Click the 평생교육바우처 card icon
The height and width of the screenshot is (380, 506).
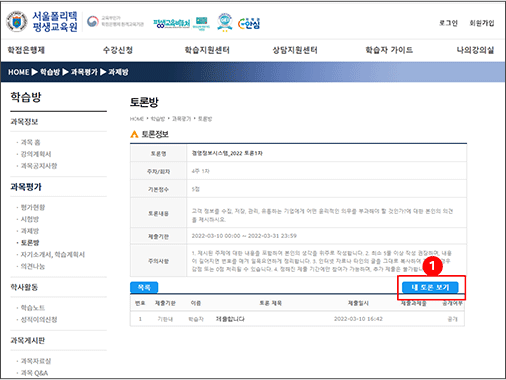tap(201, 23)
